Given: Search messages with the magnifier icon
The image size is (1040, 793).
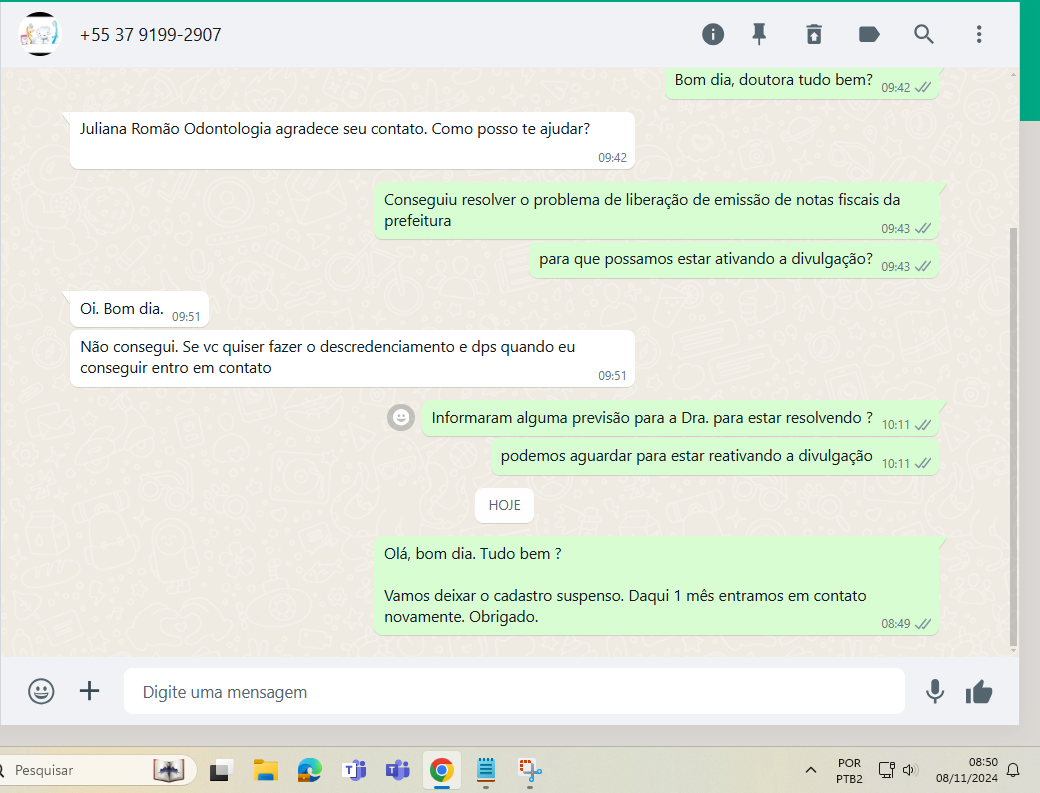Looking at the screenshot, I should coord(924,35).
